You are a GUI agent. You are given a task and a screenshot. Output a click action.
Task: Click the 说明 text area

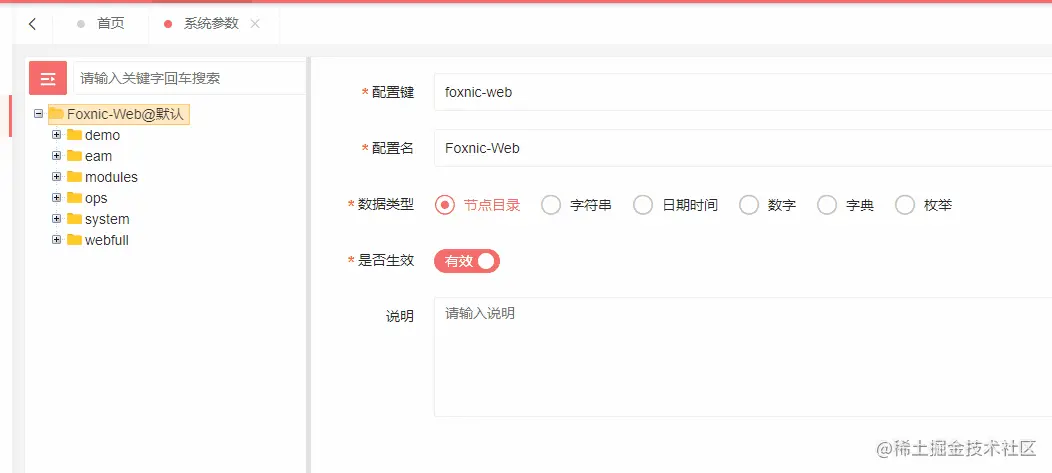pyautogui.click(x=743, y=357)
